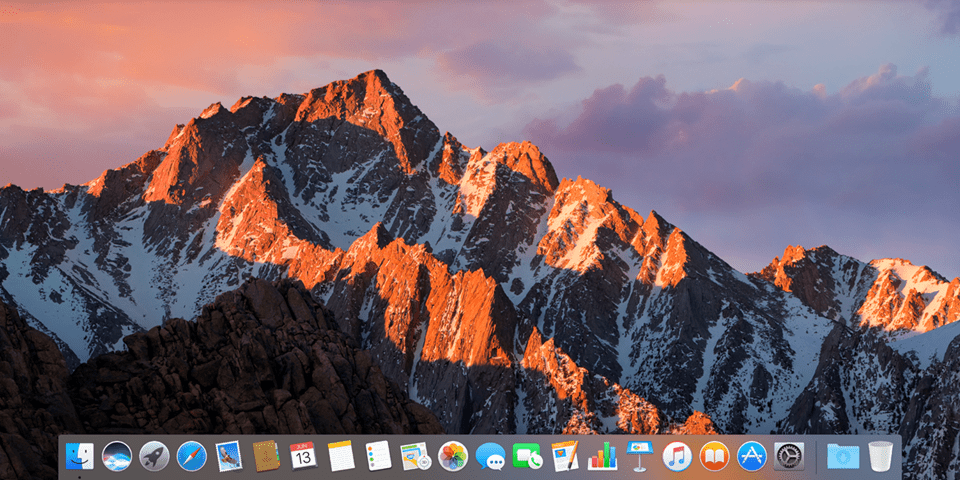960x480 pixels.
Task: Open iBooks orange book icon
Action: pyautogui.click(x=714, y=456)
